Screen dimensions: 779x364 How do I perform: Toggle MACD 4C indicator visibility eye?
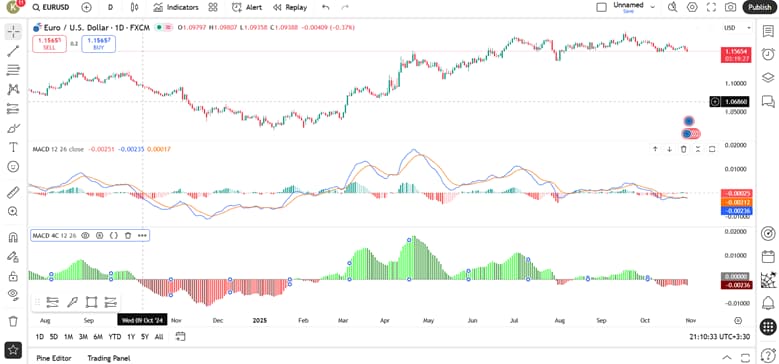85,235
